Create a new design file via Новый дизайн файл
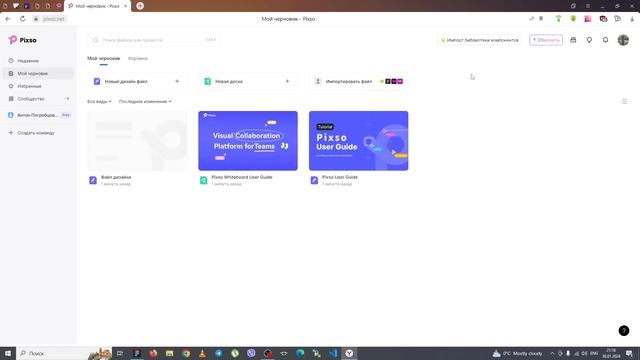This screenshot has width=640, height=360. click(x=136, y=82)
